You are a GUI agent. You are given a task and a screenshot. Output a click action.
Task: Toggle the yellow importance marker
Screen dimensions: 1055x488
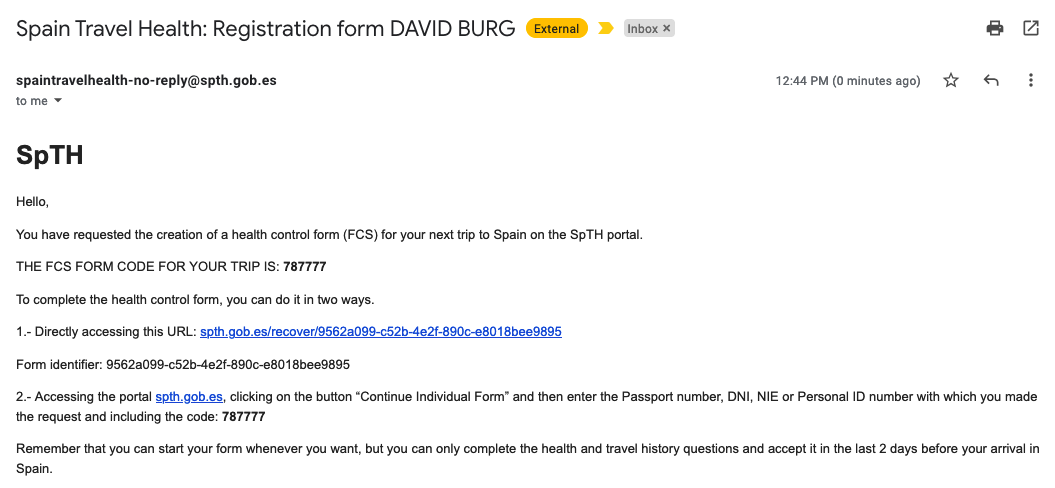[x=605, y=29]
